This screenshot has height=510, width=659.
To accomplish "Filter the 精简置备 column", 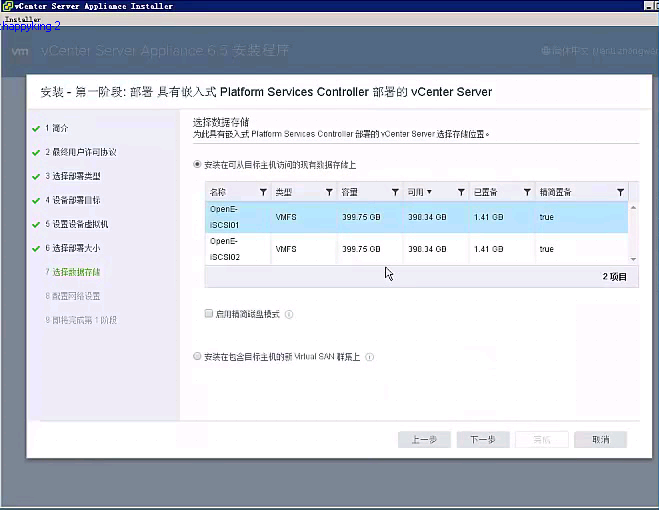I will (x=620, y=192).
